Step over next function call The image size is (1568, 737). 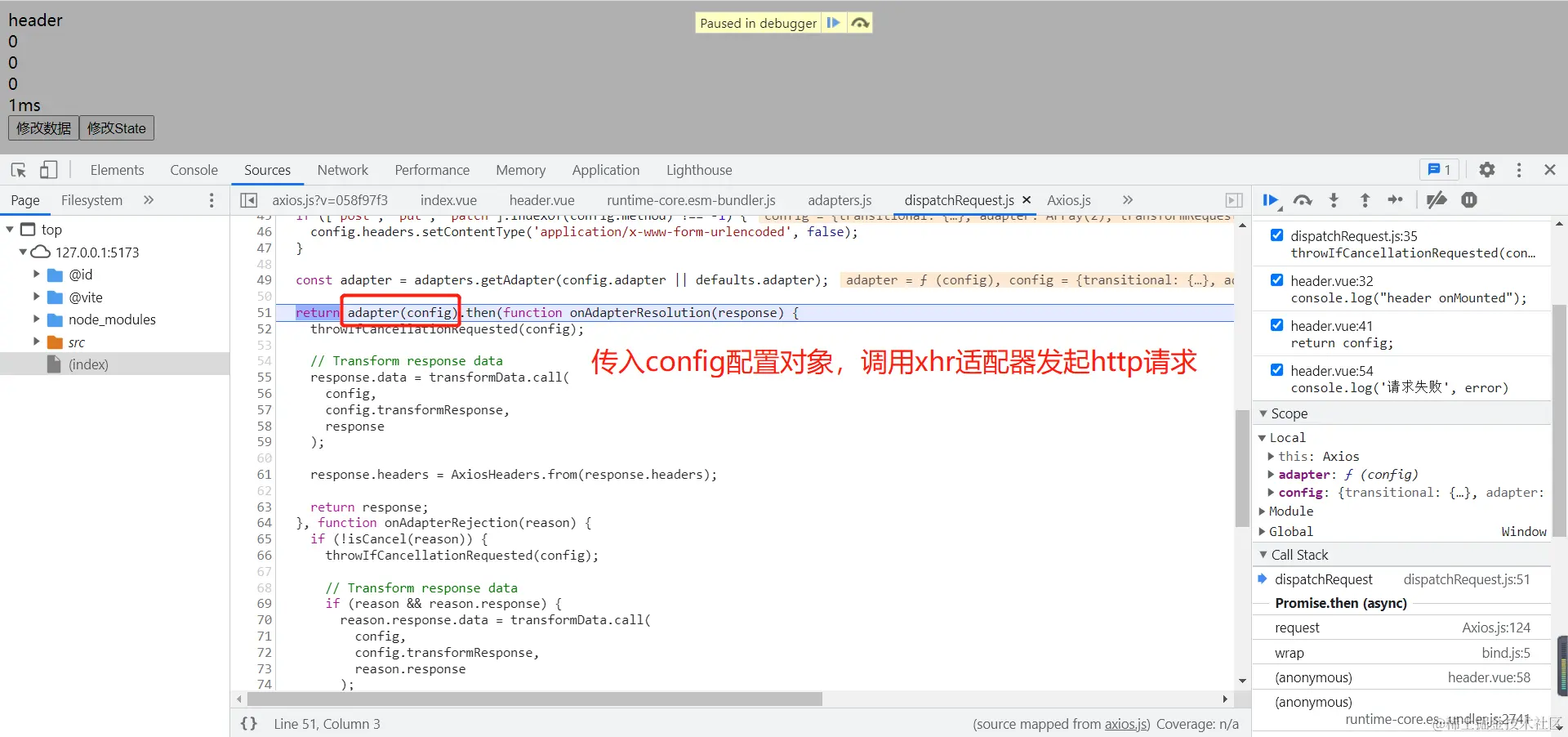1303,200
